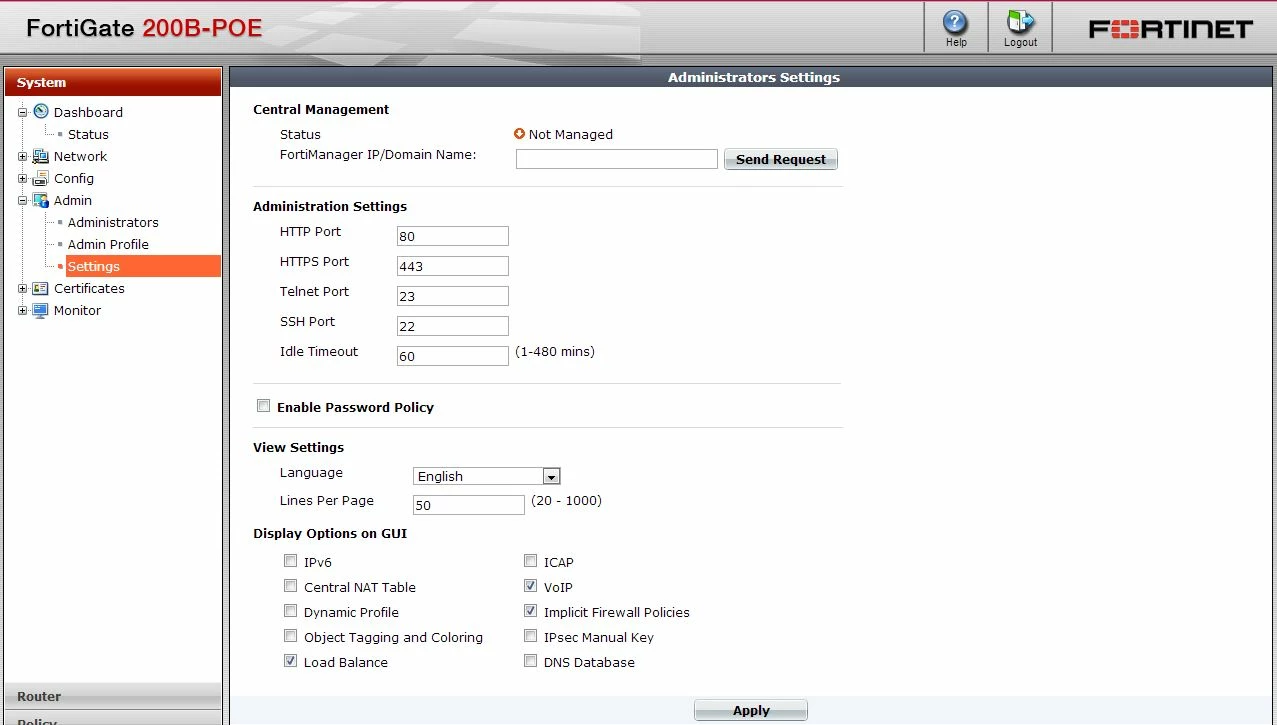Click the Logout icon
Screen dimensions: 1277x725
(x=1020, y=22)
